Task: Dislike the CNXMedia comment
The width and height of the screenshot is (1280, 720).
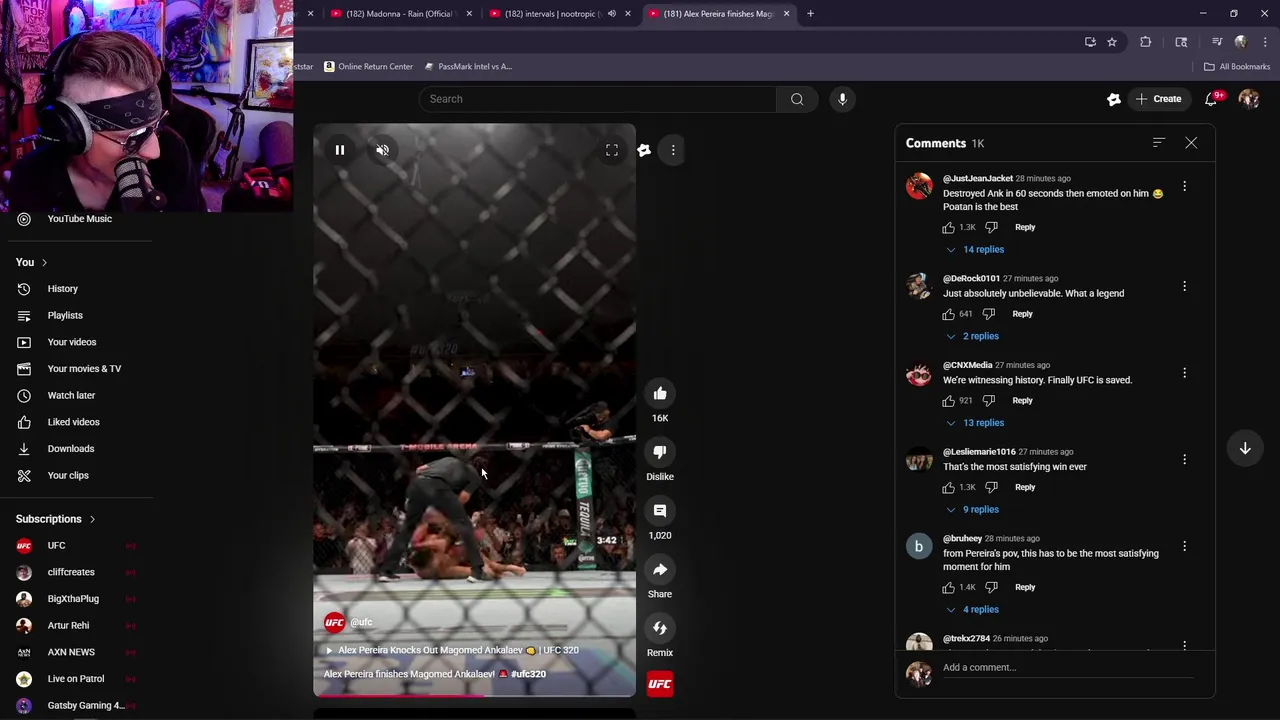Action: [x=989, y=401]
